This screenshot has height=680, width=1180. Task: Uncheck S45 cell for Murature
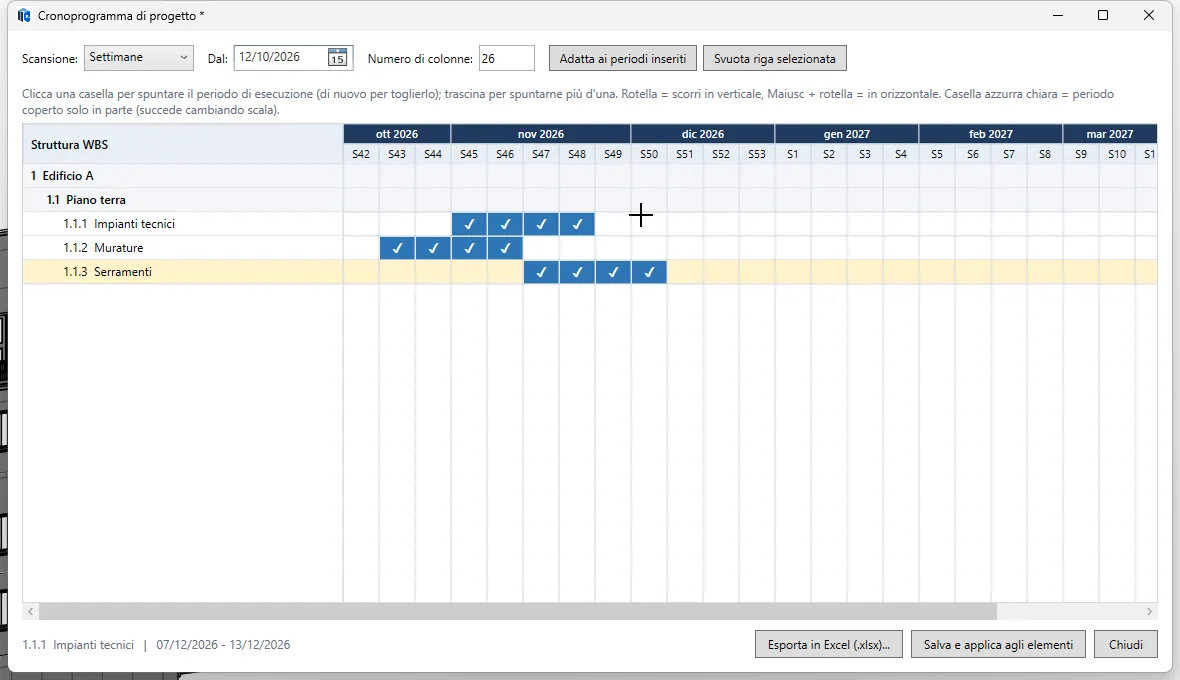click(x=469, y=248)
